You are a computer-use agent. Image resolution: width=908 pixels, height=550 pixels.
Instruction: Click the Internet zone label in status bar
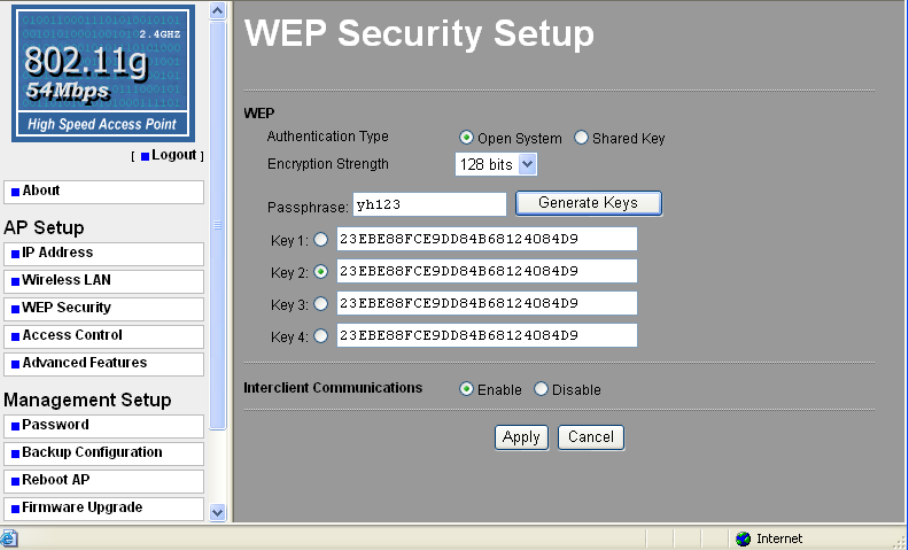coord(779,539)
